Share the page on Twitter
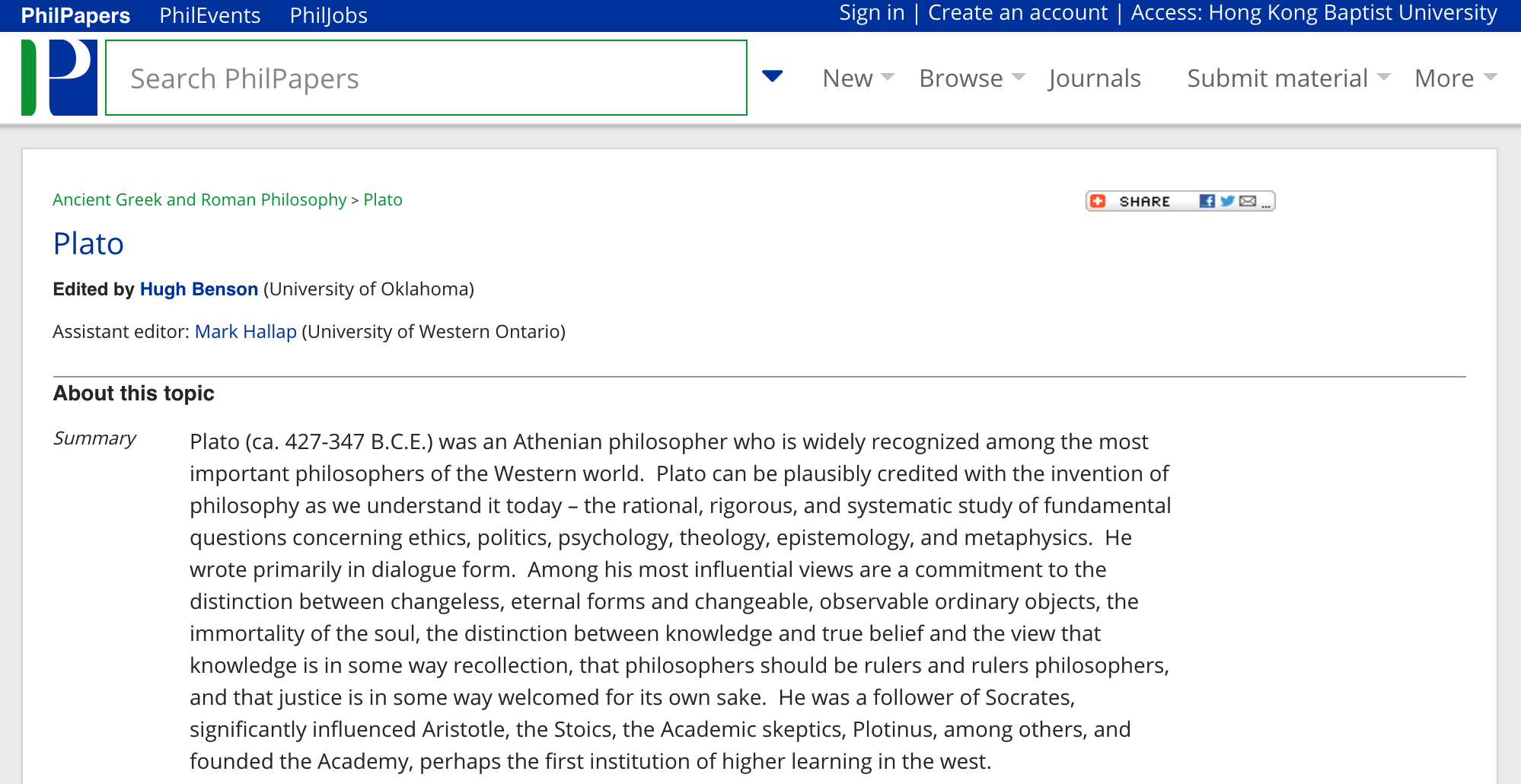The height and width of the screenshot is (784, 1521). 1227,201
